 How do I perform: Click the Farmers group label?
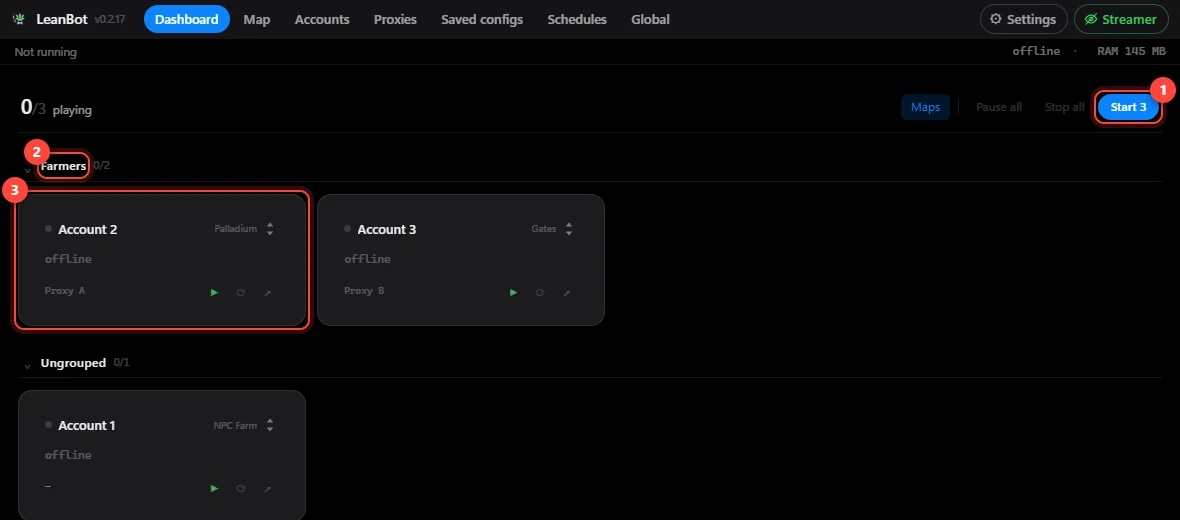coord(63,166)
